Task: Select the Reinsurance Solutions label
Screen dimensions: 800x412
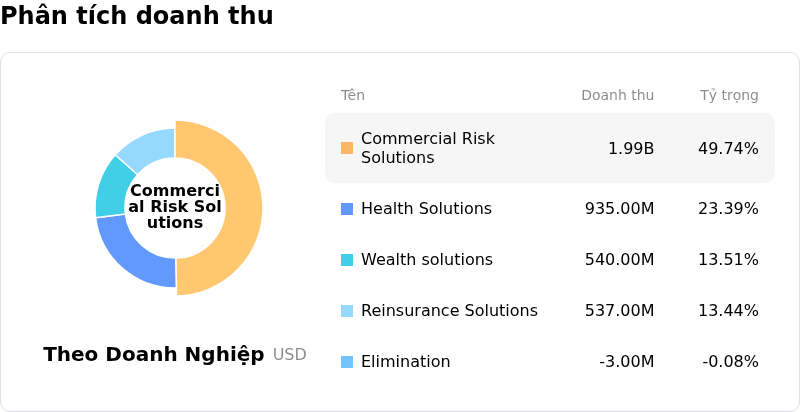Action: (449, 311)
